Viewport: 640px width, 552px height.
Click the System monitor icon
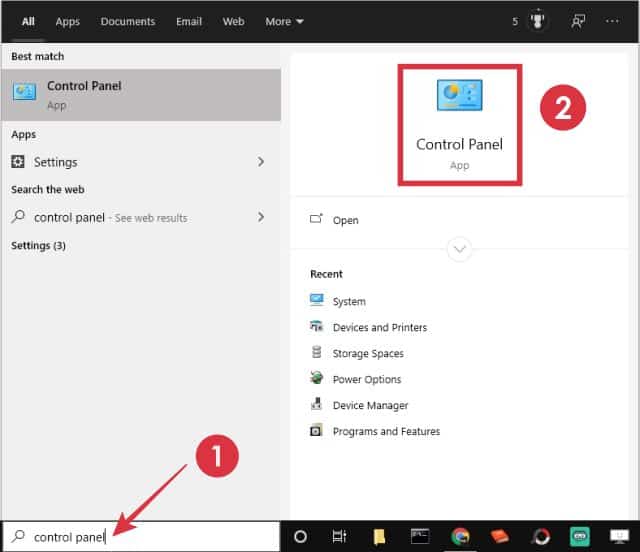[316, 300]
